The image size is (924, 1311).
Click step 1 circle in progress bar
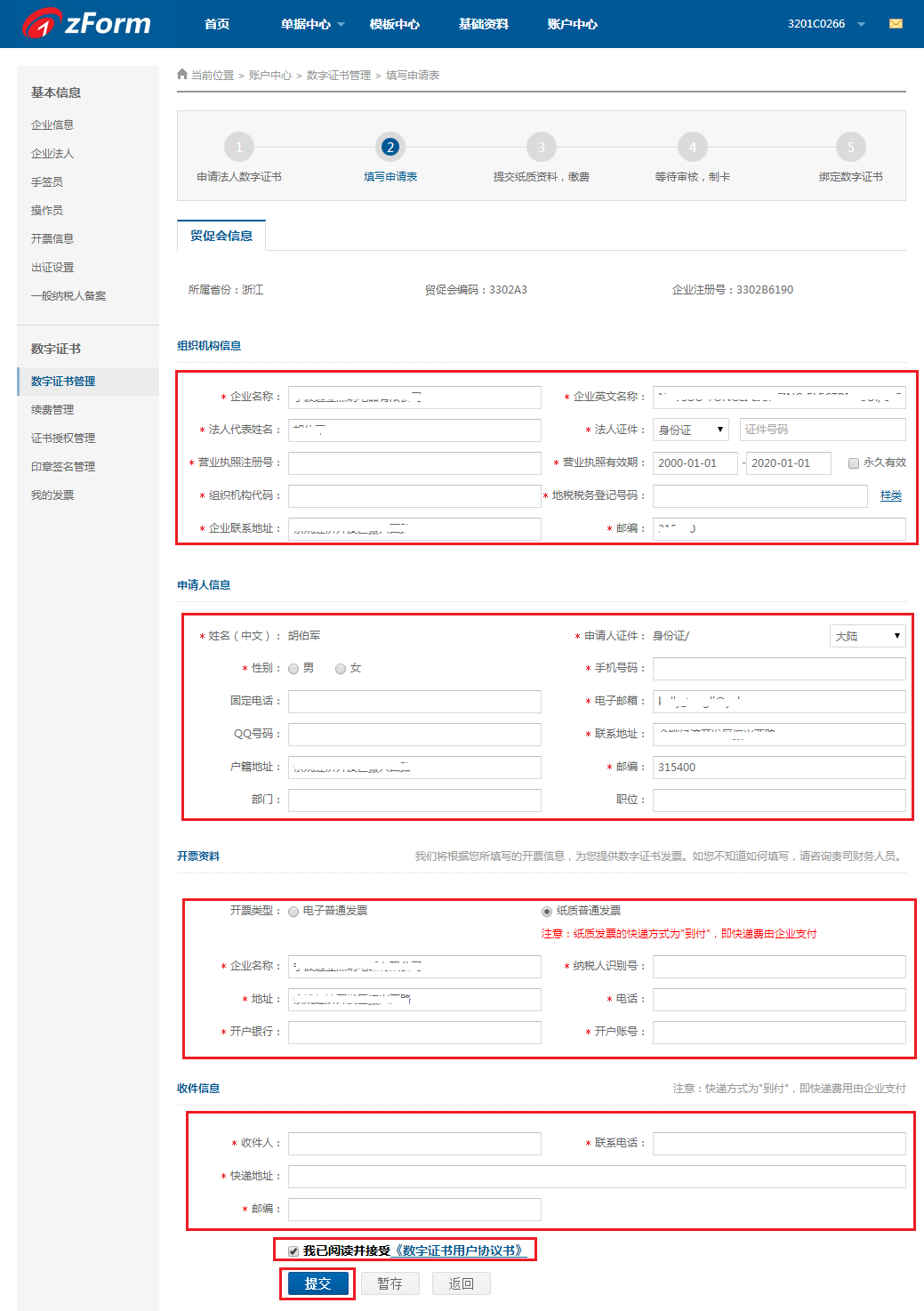[238, 147]
